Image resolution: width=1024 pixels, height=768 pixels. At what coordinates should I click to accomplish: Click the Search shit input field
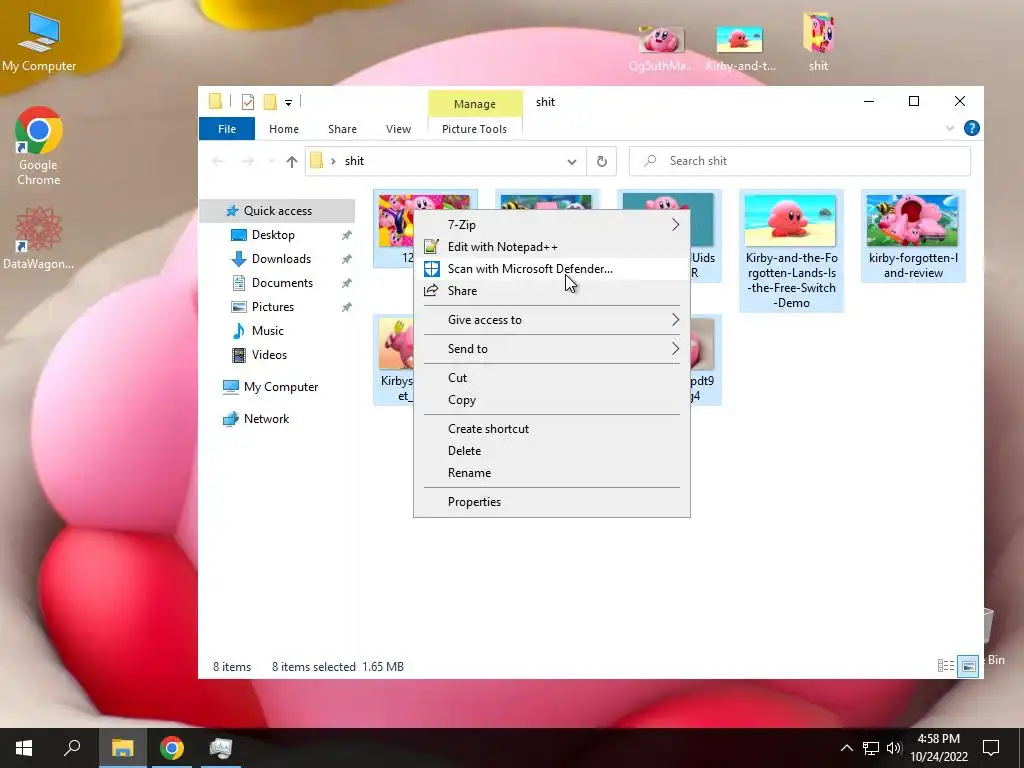(x=799, y=161)
